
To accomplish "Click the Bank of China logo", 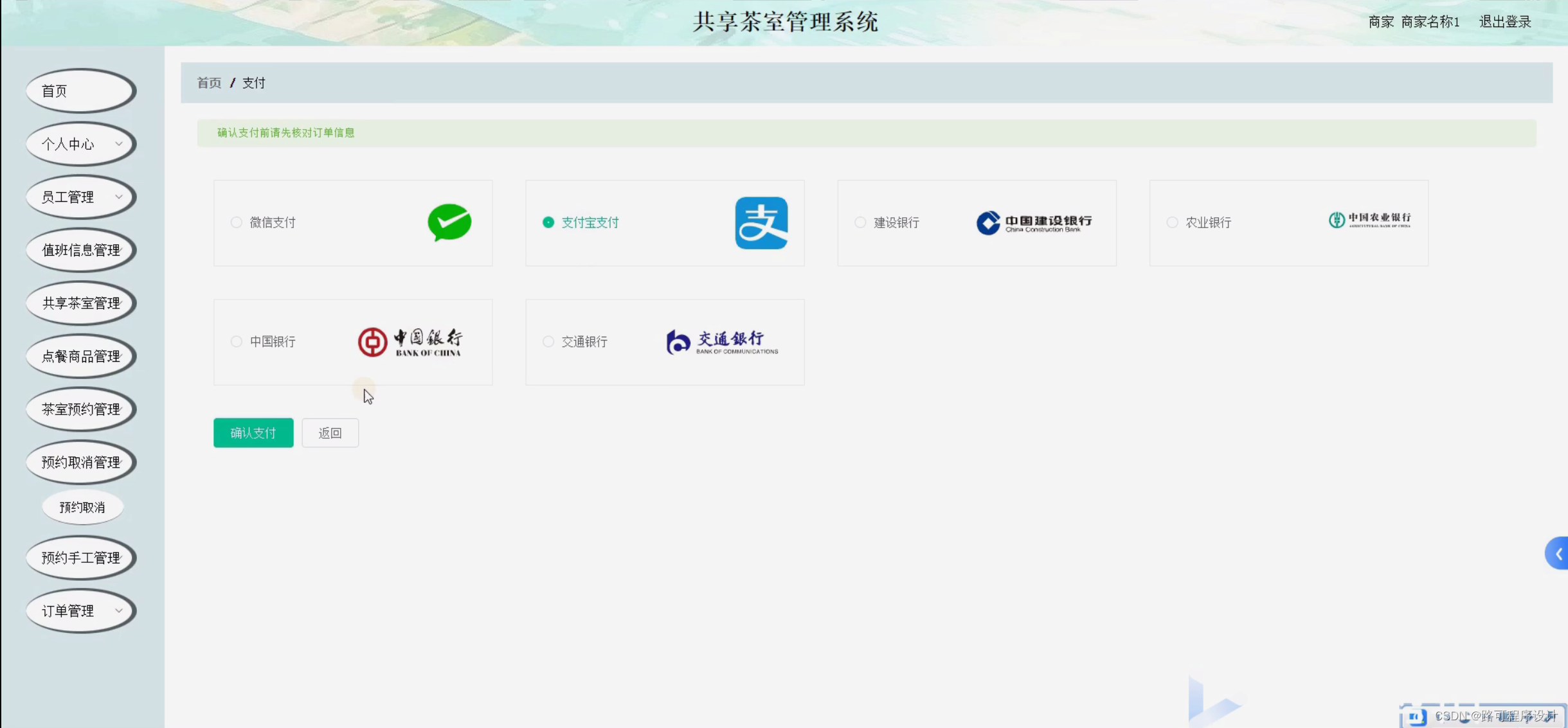I will 410,342.
